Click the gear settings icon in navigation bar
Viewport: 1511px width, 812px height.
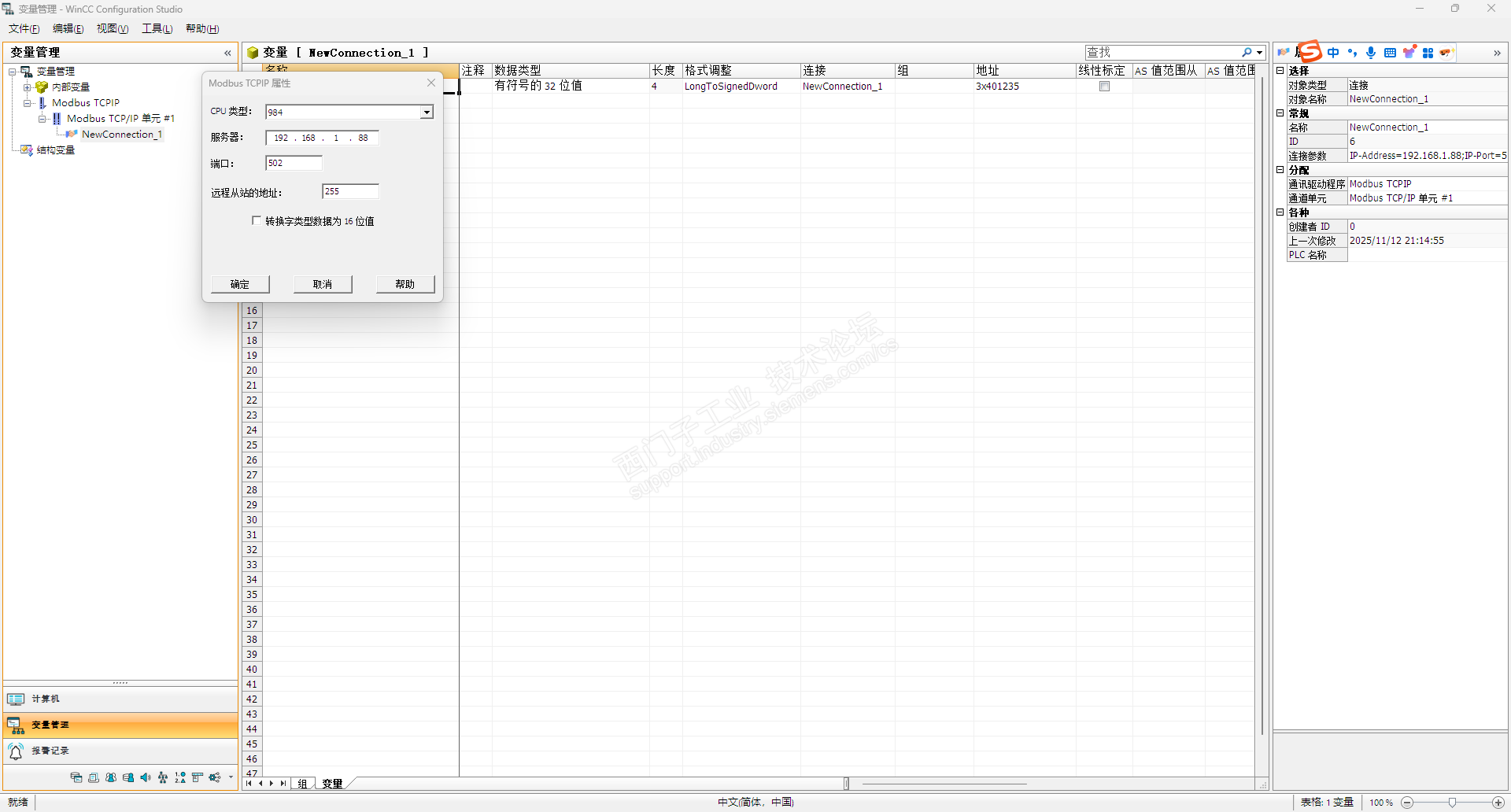(x=214, y=777)
